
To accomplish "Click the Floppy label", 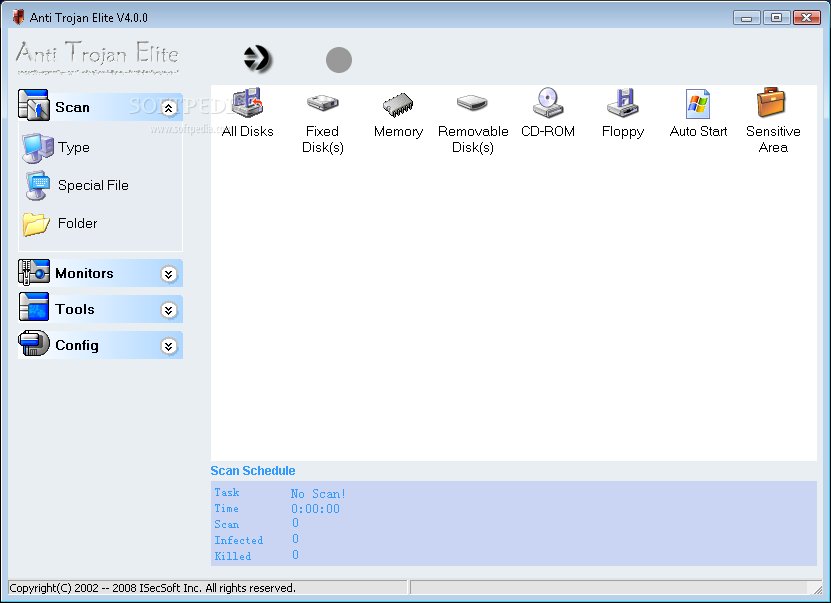I will coord(623,131).
